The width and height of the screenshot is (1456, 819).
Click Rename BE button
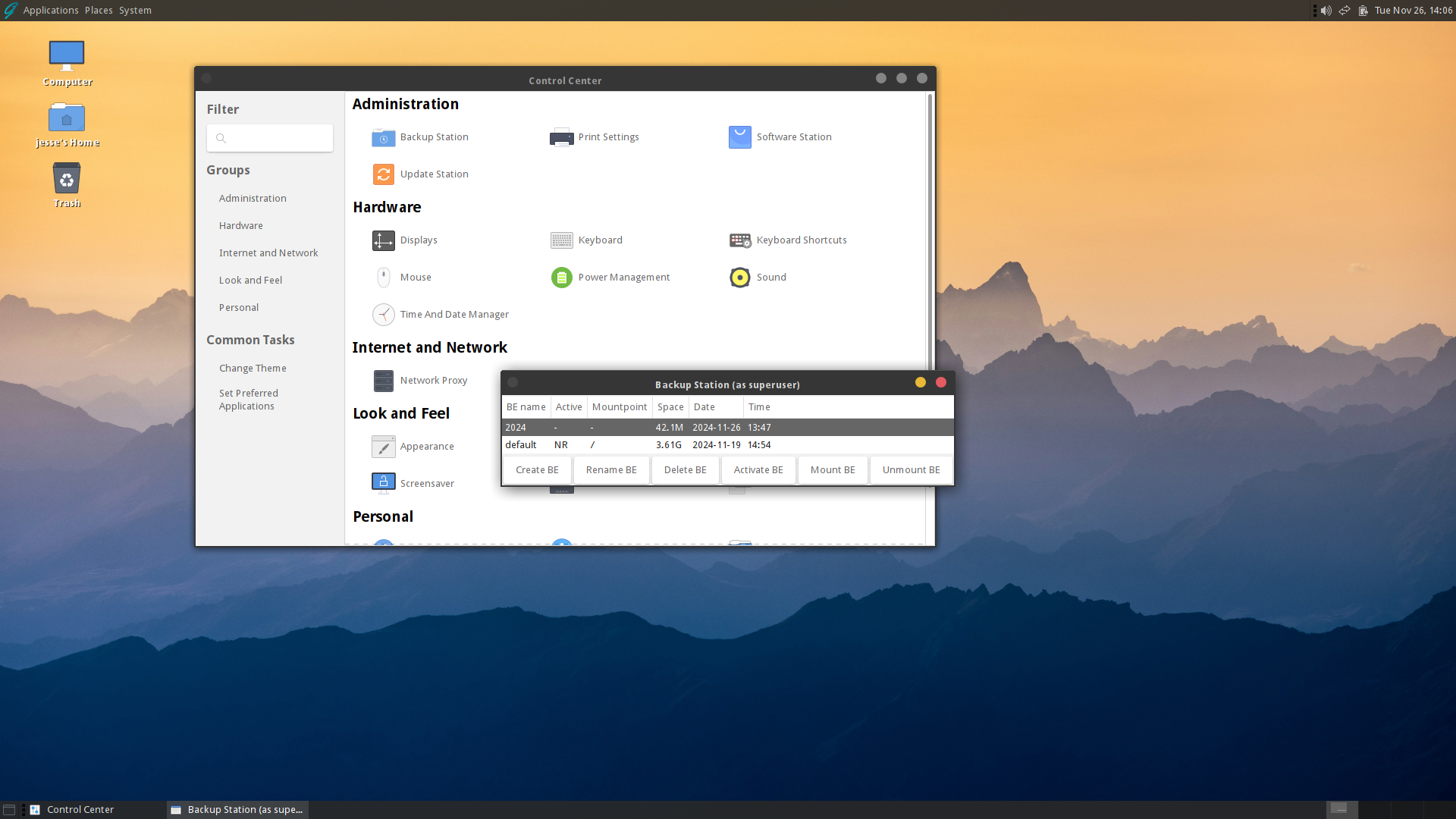(611, 470)
